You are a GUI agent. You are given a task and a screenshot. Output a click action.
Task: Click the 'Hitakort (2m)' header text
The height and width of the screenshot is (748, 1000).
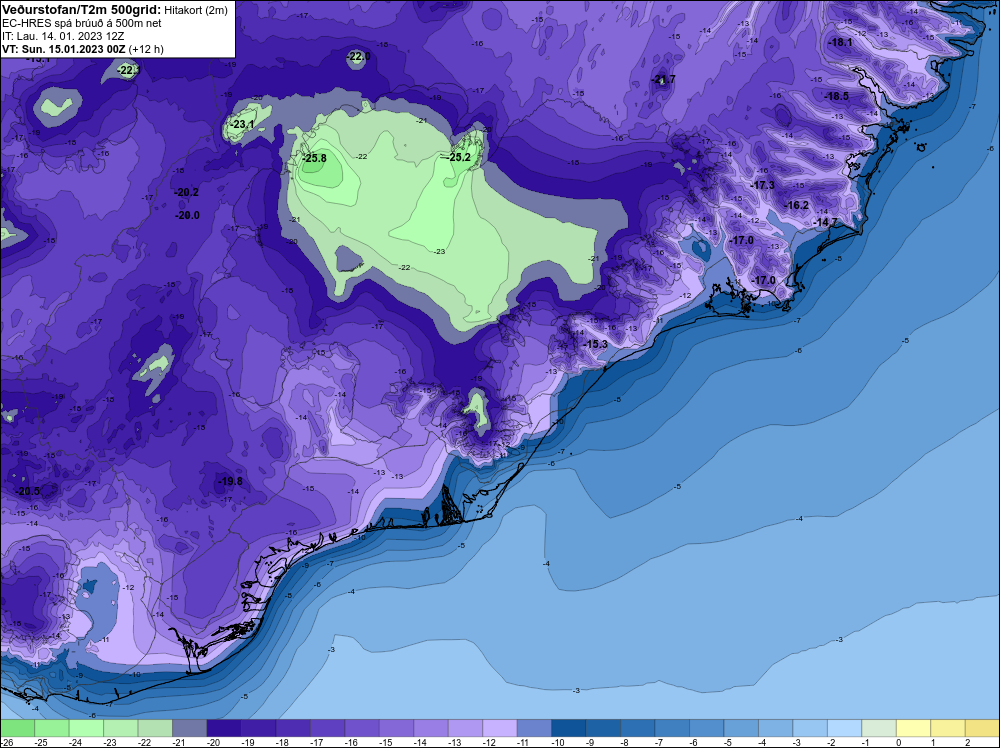pyautogui.click(x=196, y=10)
